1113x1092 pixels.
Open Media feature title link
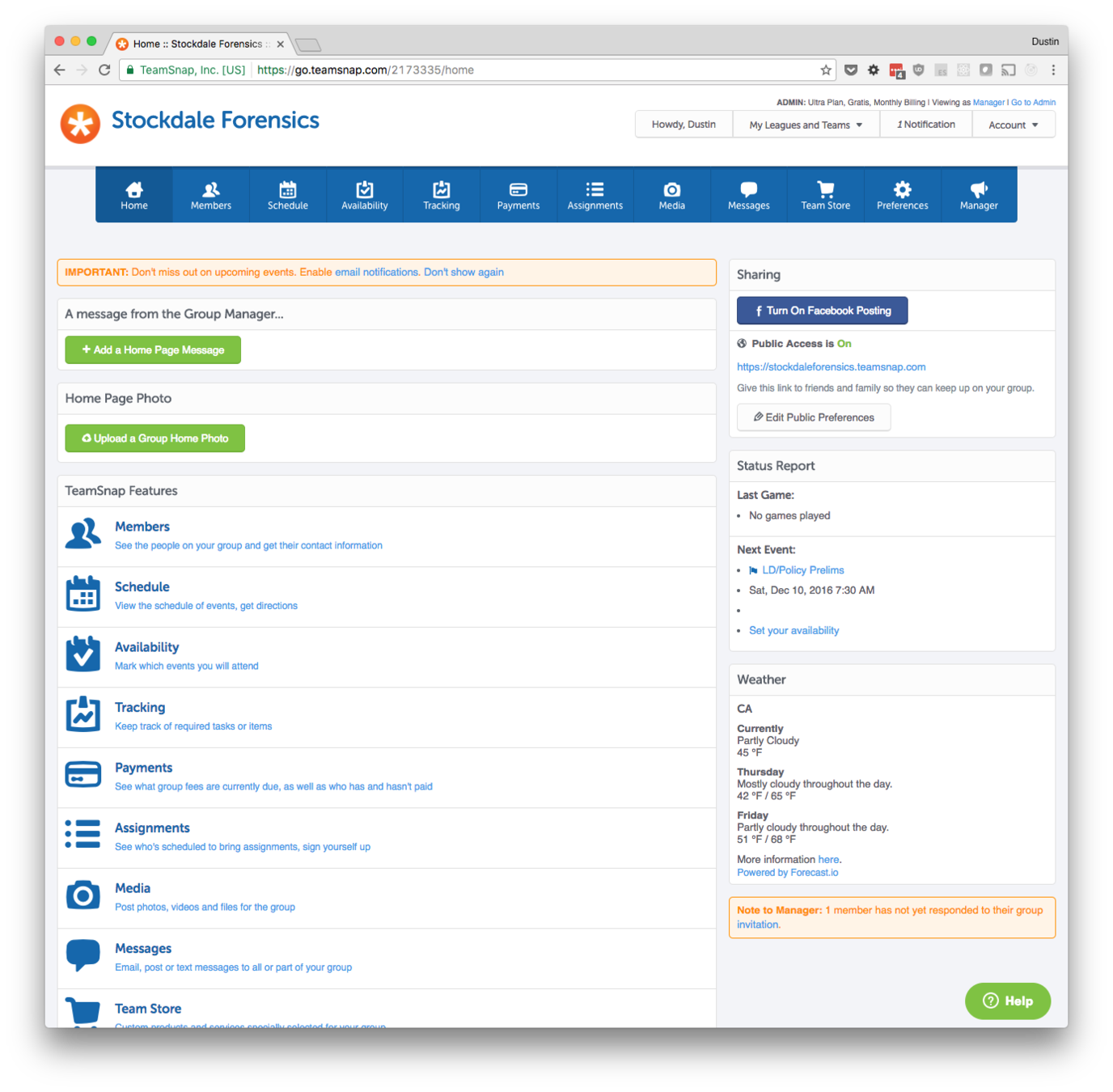pyautogui.click(x=133, y=888)
